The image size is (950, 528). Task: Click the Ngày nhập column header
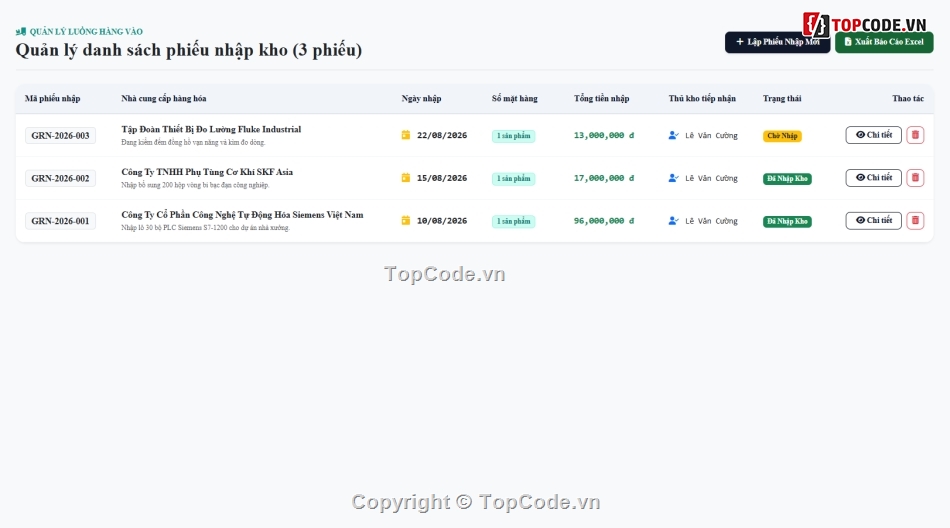click(421, 98)
